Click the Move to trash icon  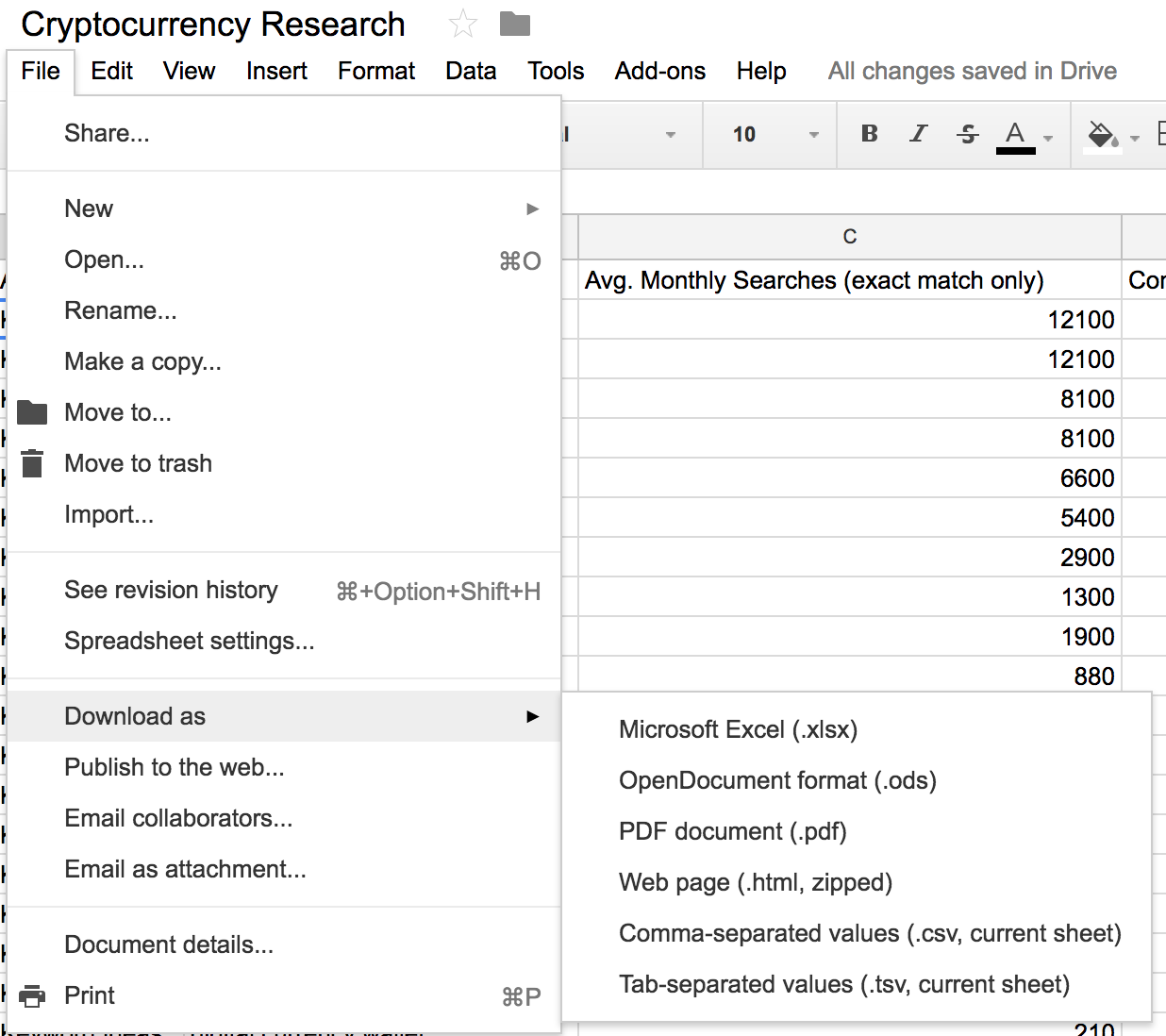point(31,462)
